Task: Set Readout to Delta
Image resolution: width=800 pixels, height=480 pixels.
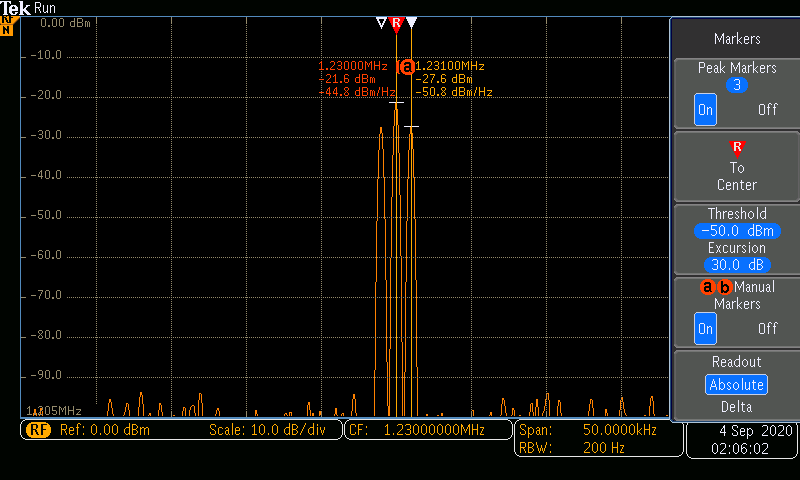Action: click(x=736, y=407)
